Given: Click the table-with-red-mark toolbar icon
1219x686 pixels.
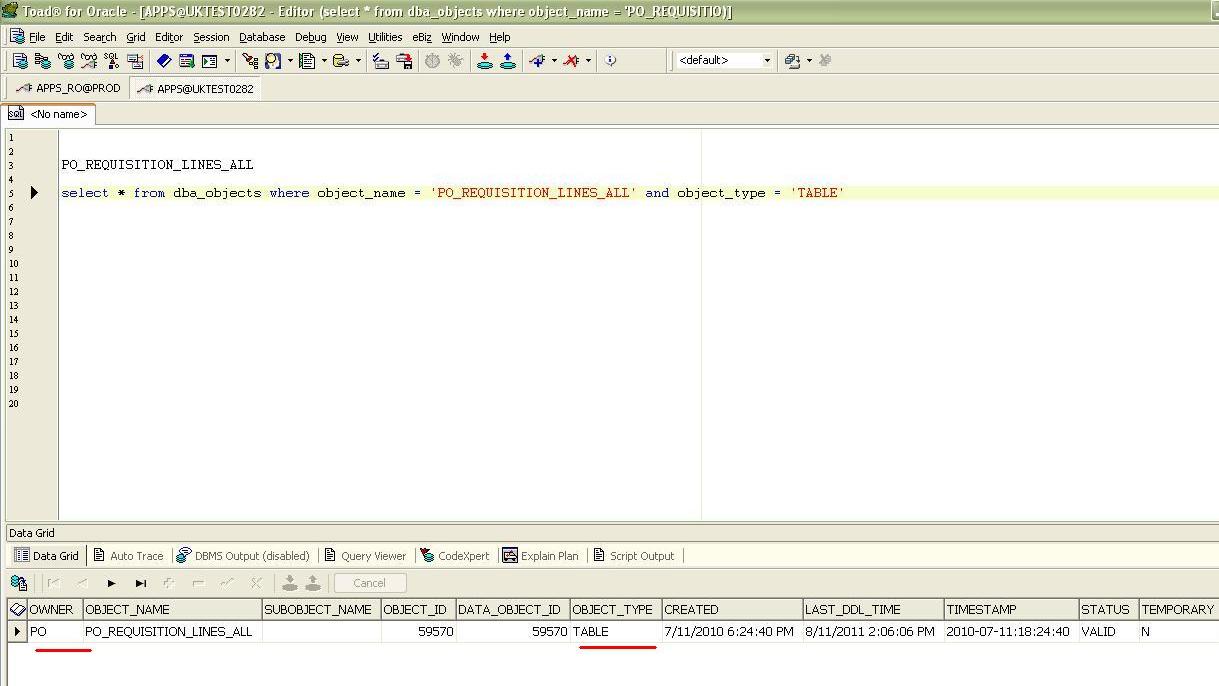Looking at the screenshot, I should [134, 60].
